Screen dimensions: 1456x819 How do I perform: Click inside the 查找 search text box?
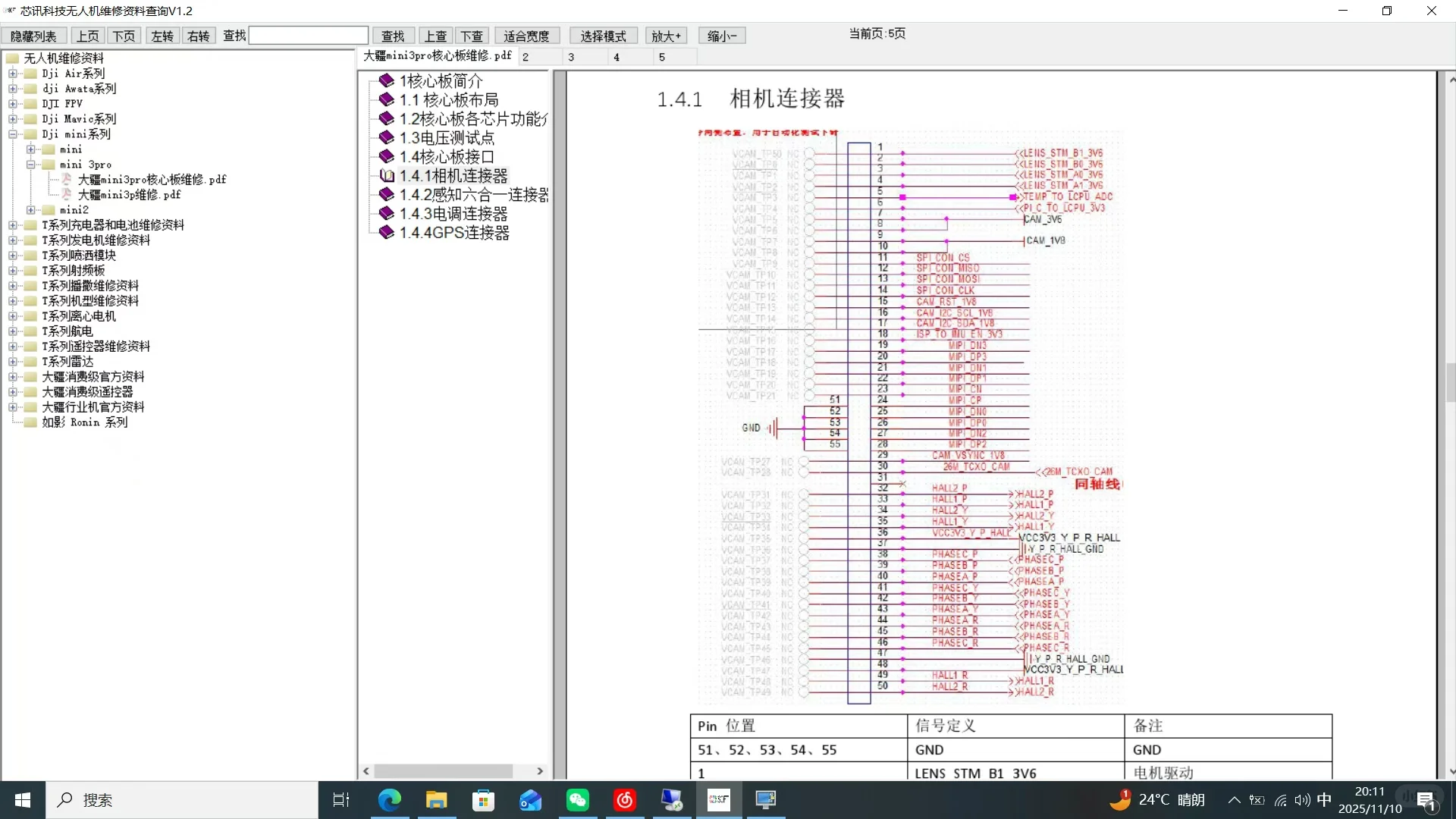[307, 35]
